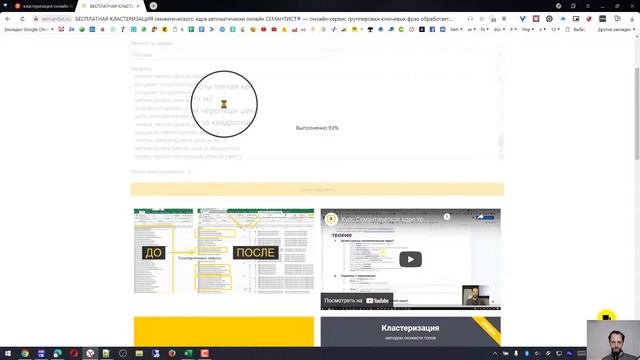
Task: Open Firefox from the taskbar
Action: (x=172, y=353)
